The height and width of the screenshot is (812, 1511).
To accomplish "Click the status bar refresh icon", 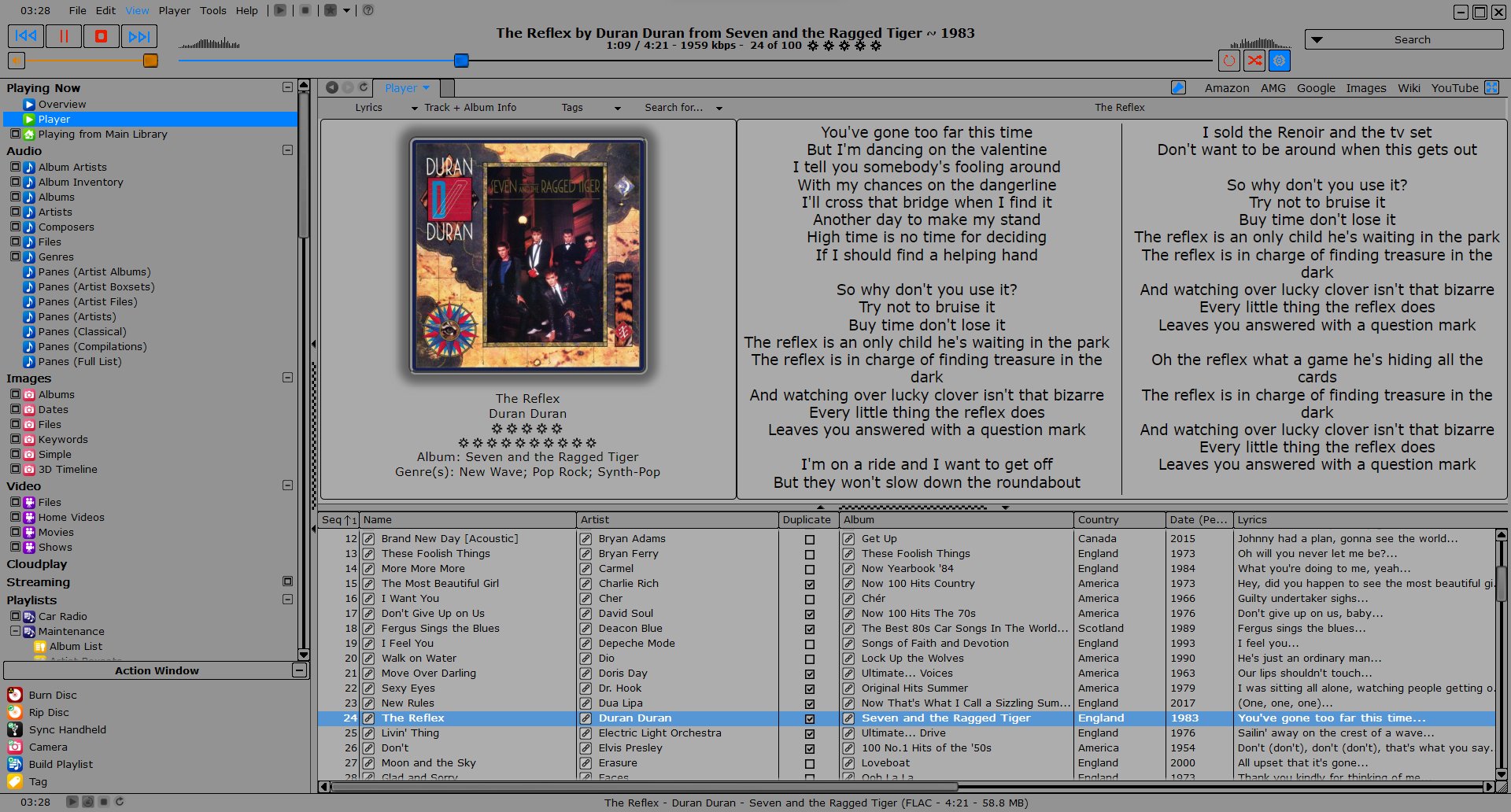I will point(120,802).
